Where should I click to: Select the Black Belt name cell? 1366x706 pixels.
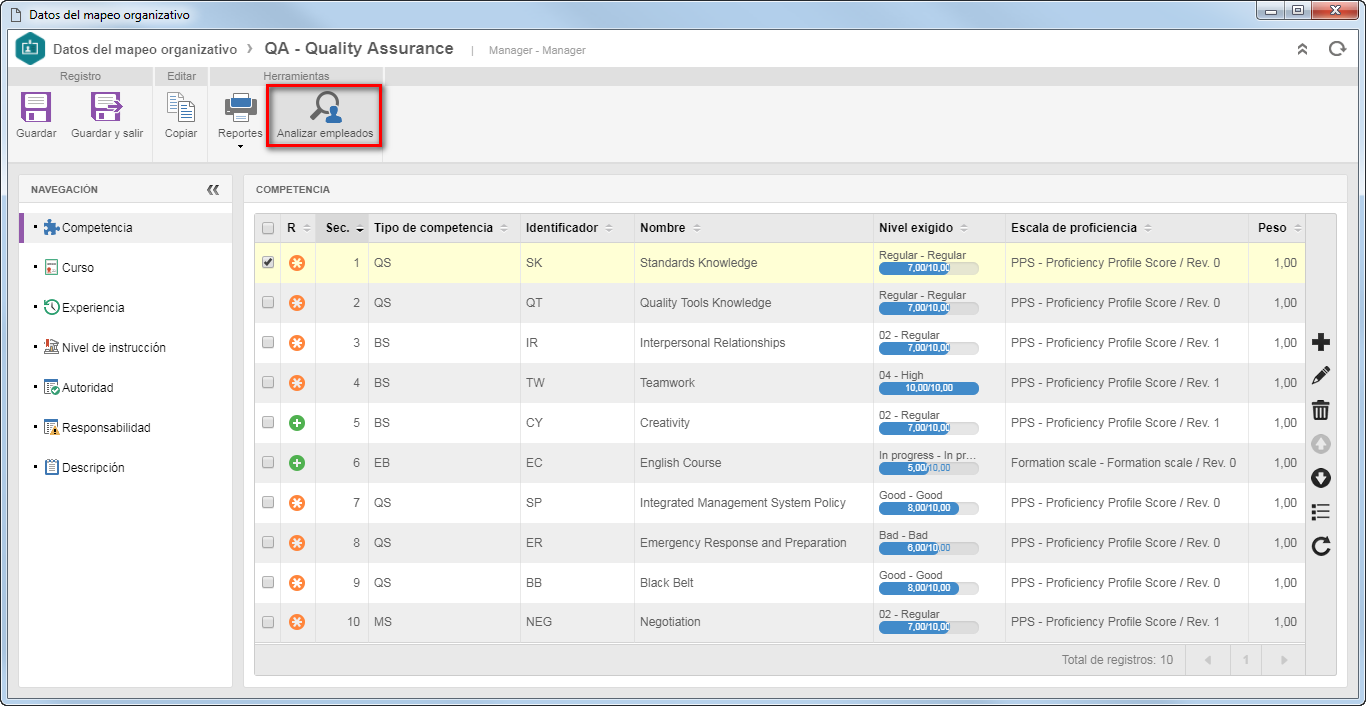point(754,583)
